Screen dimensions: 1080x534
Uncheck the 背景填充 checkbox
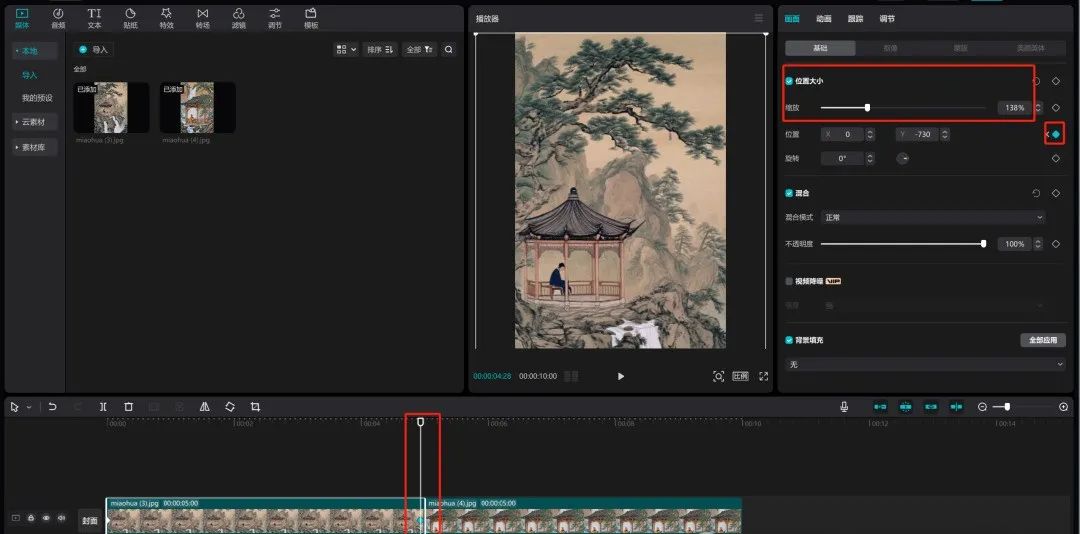pos(789,340)
